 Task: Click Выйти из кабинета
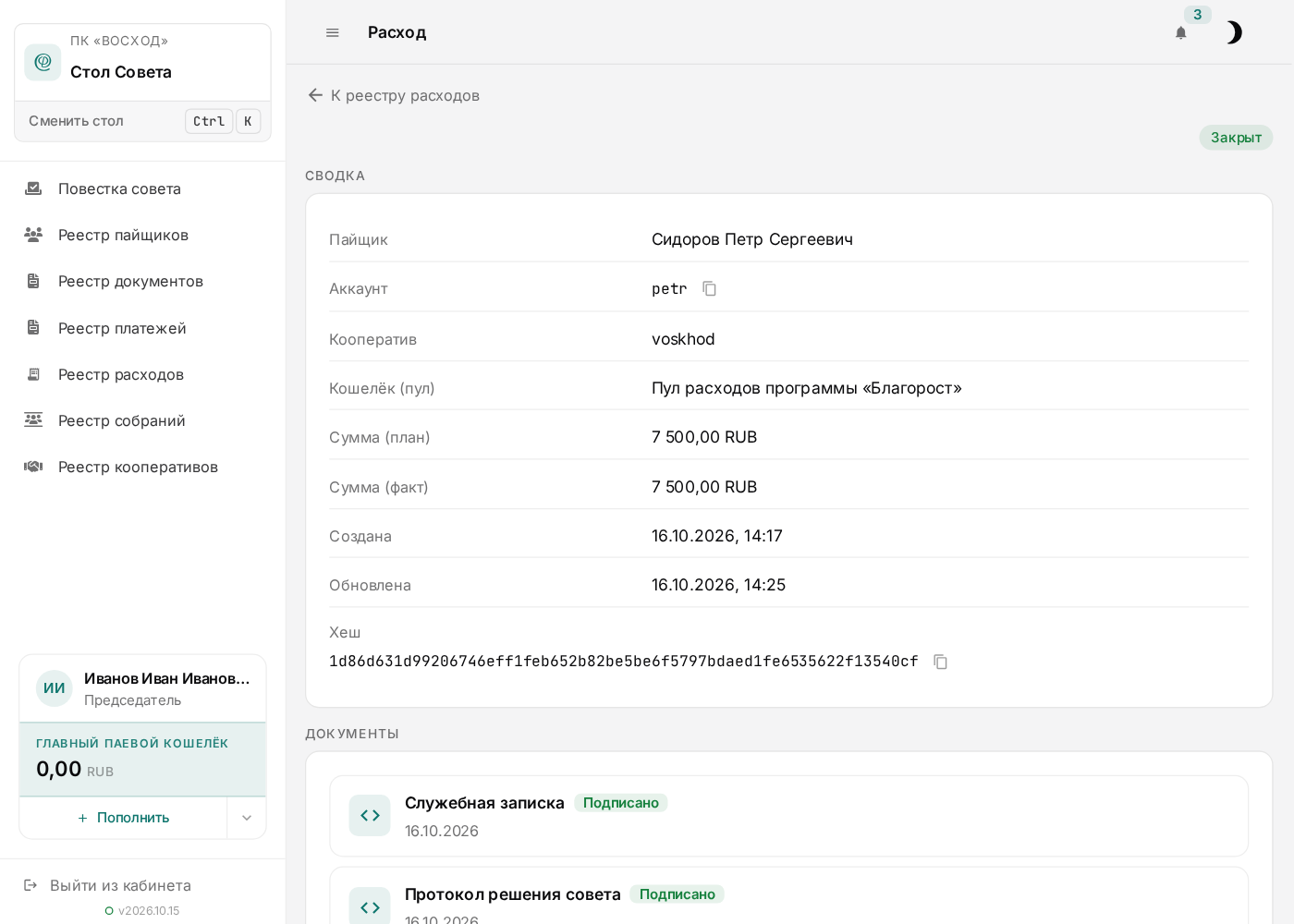coord(120,885)
